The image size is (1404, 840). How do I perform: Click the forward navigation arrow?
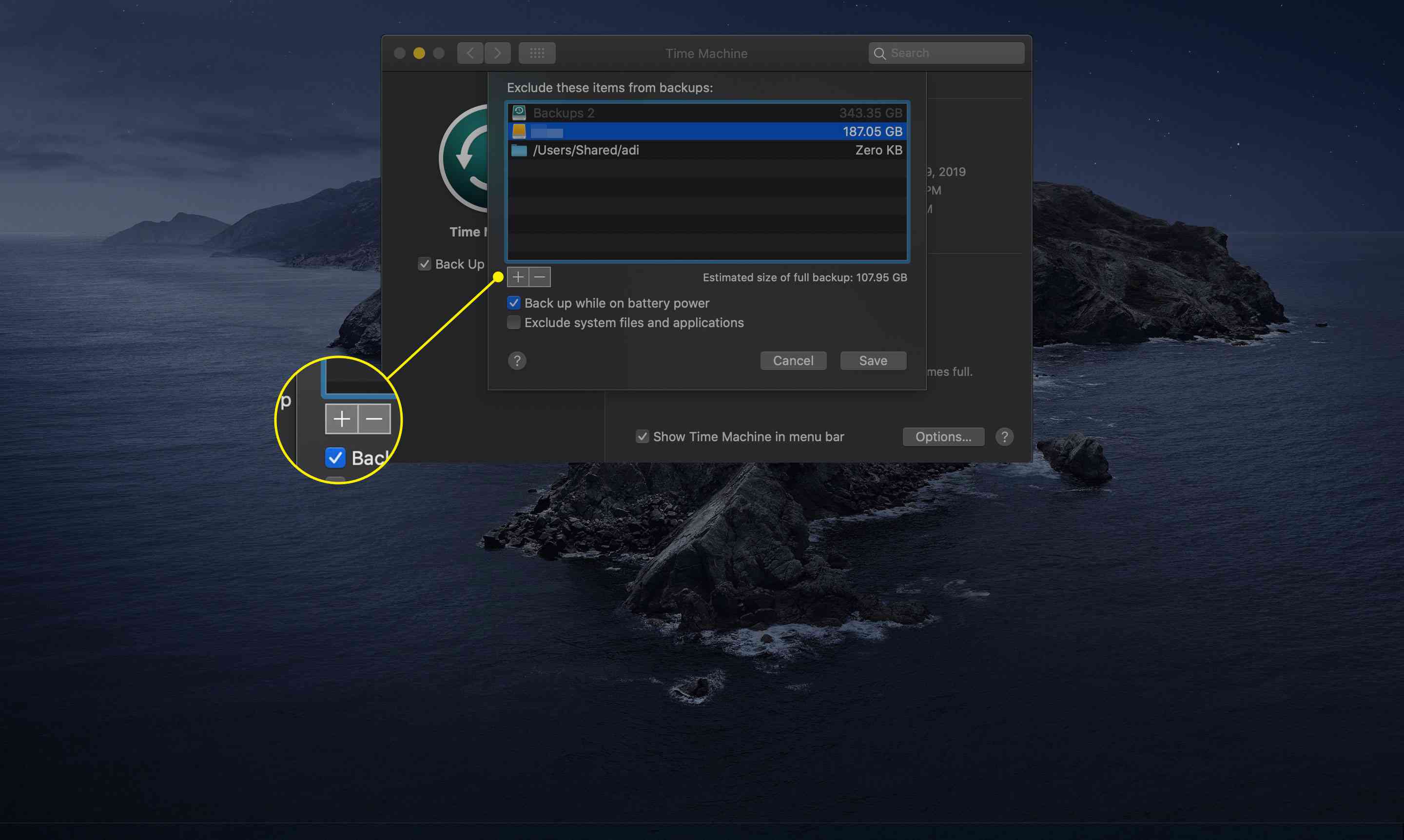[496, 52]
